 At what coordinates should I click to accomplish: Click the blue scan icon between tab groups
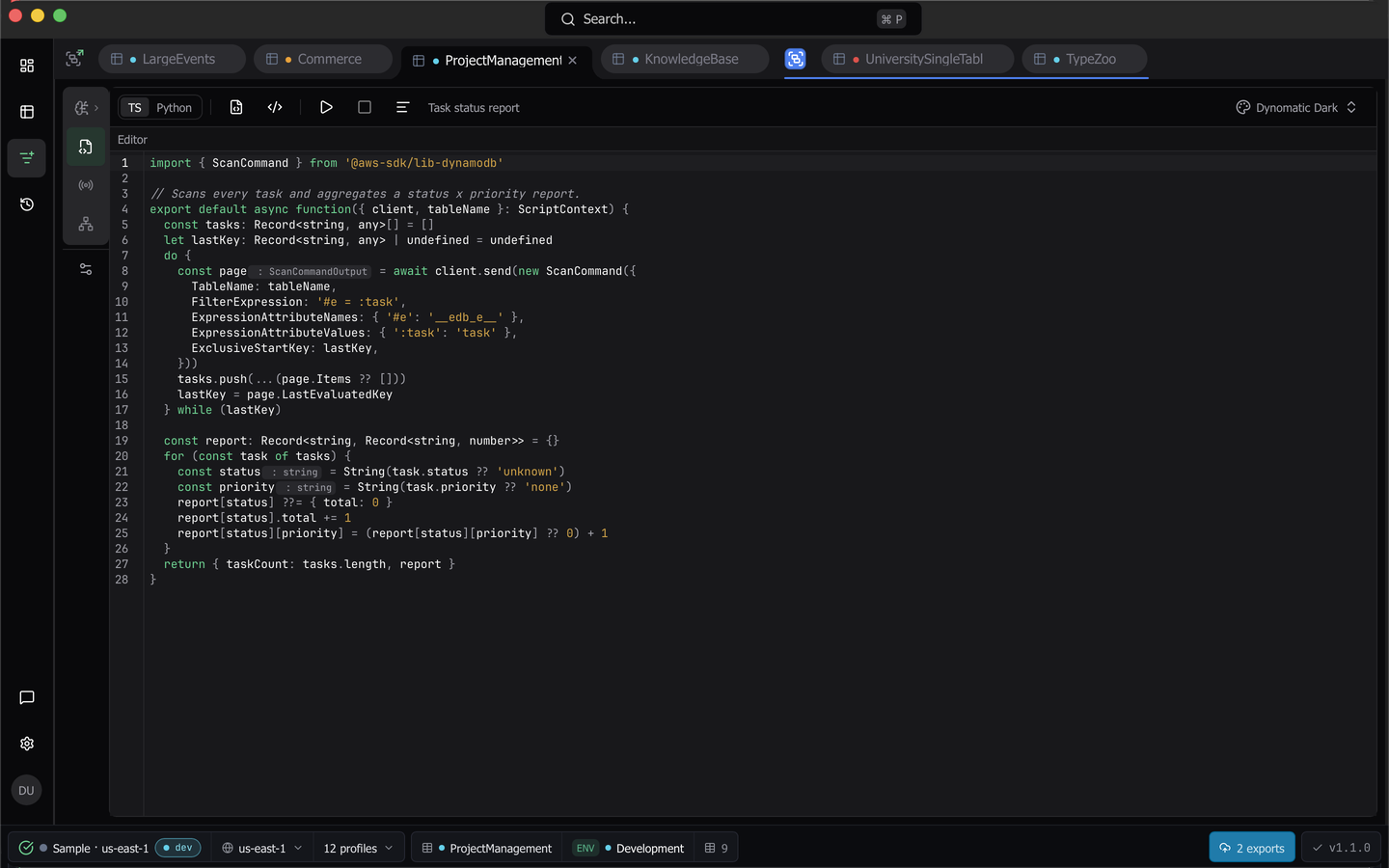(x=795, y=59)
